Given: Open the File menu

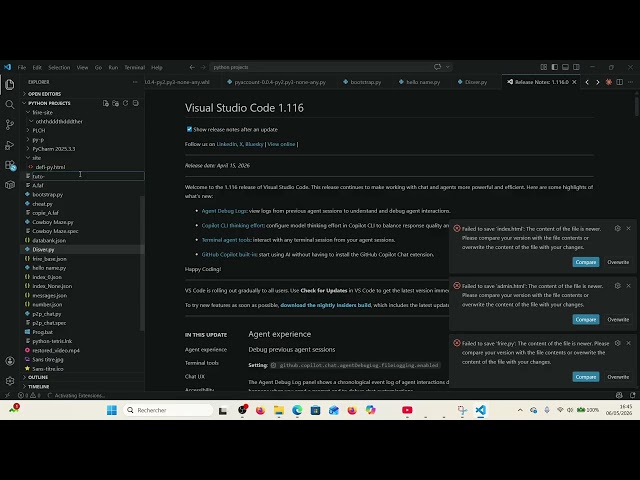Looking at the screenshot, I should pyautogui.click(x=22, y=67).
